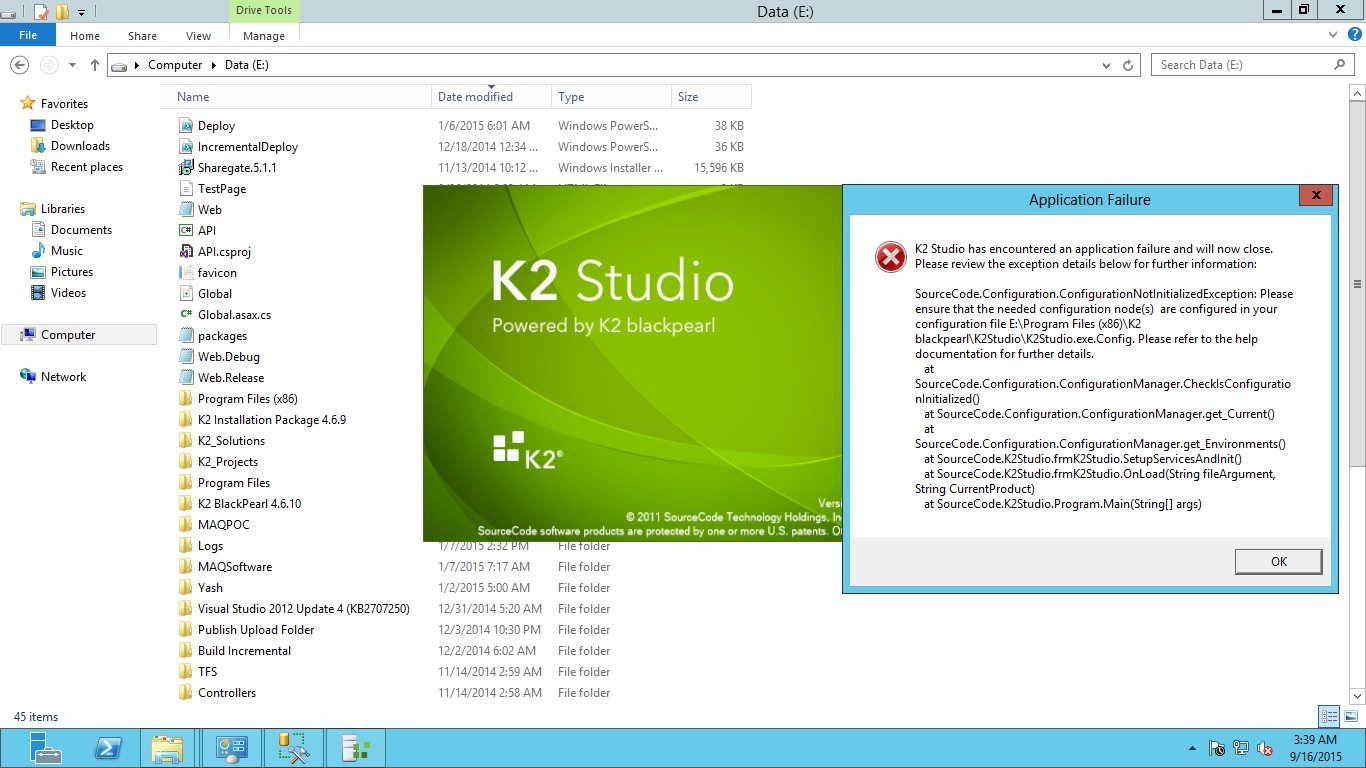Open Recent places in the sidebar

click(x=87, y=167)
